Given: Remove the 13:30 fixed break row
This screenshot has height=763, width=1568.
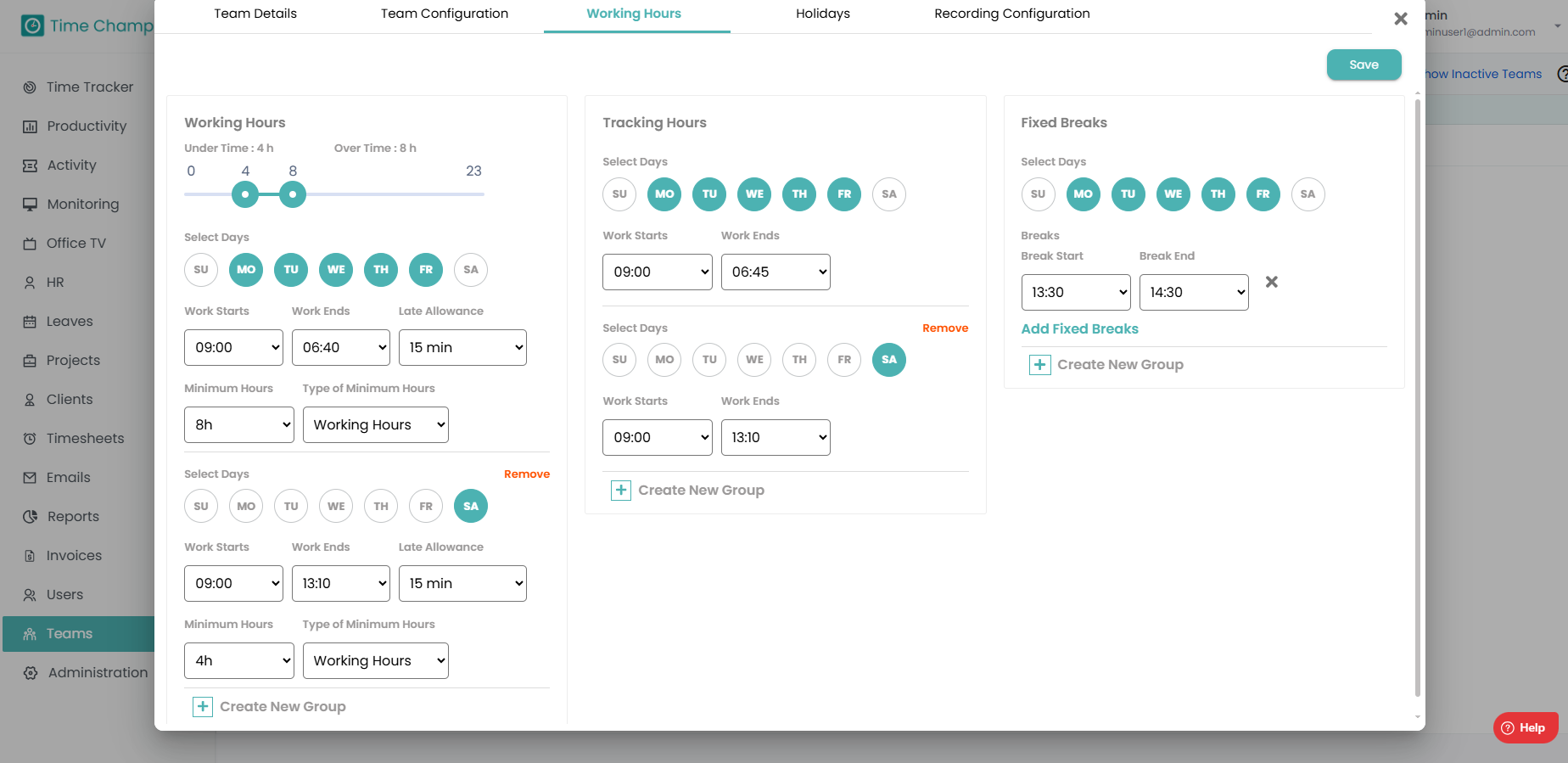Looking at the screenshot, I should pos(1271,282).
